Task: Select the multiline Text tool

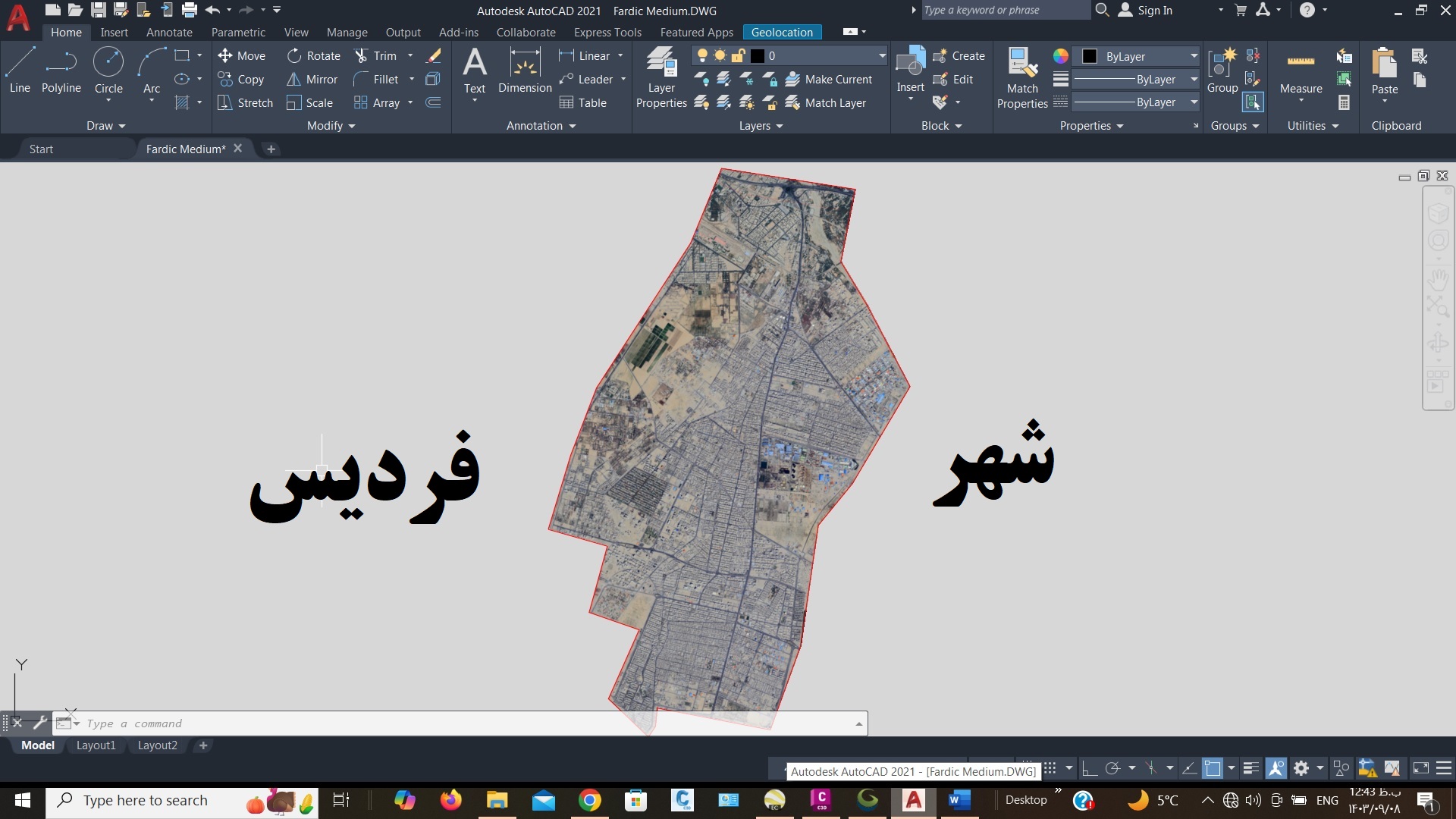Action: [474, 67]
